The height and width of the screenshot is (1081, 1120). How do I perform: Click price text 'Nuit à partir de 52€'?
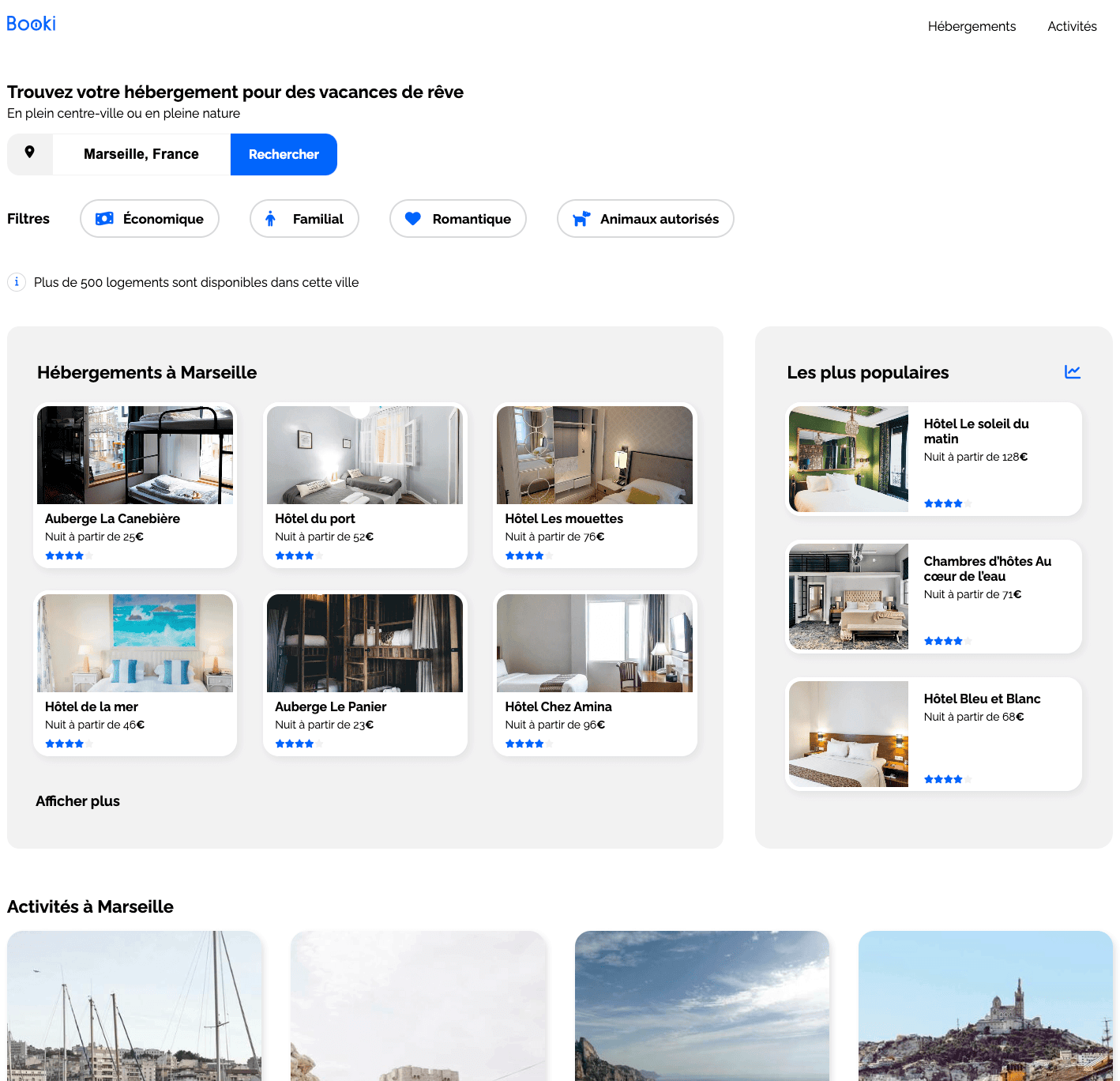tap(324, 537)
